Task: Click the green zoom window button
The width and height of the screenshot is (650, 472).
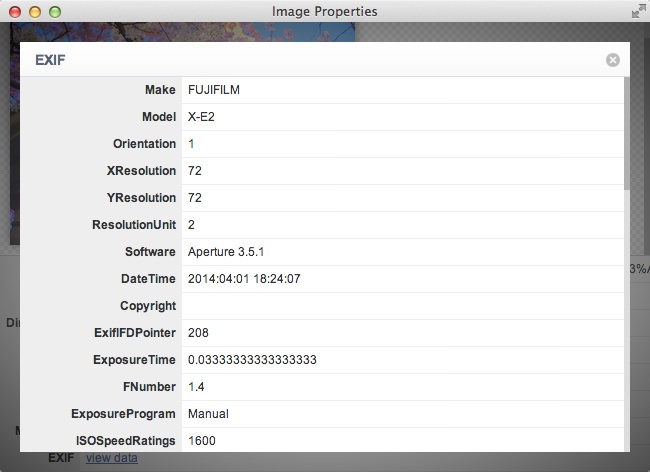Action: 55,12
